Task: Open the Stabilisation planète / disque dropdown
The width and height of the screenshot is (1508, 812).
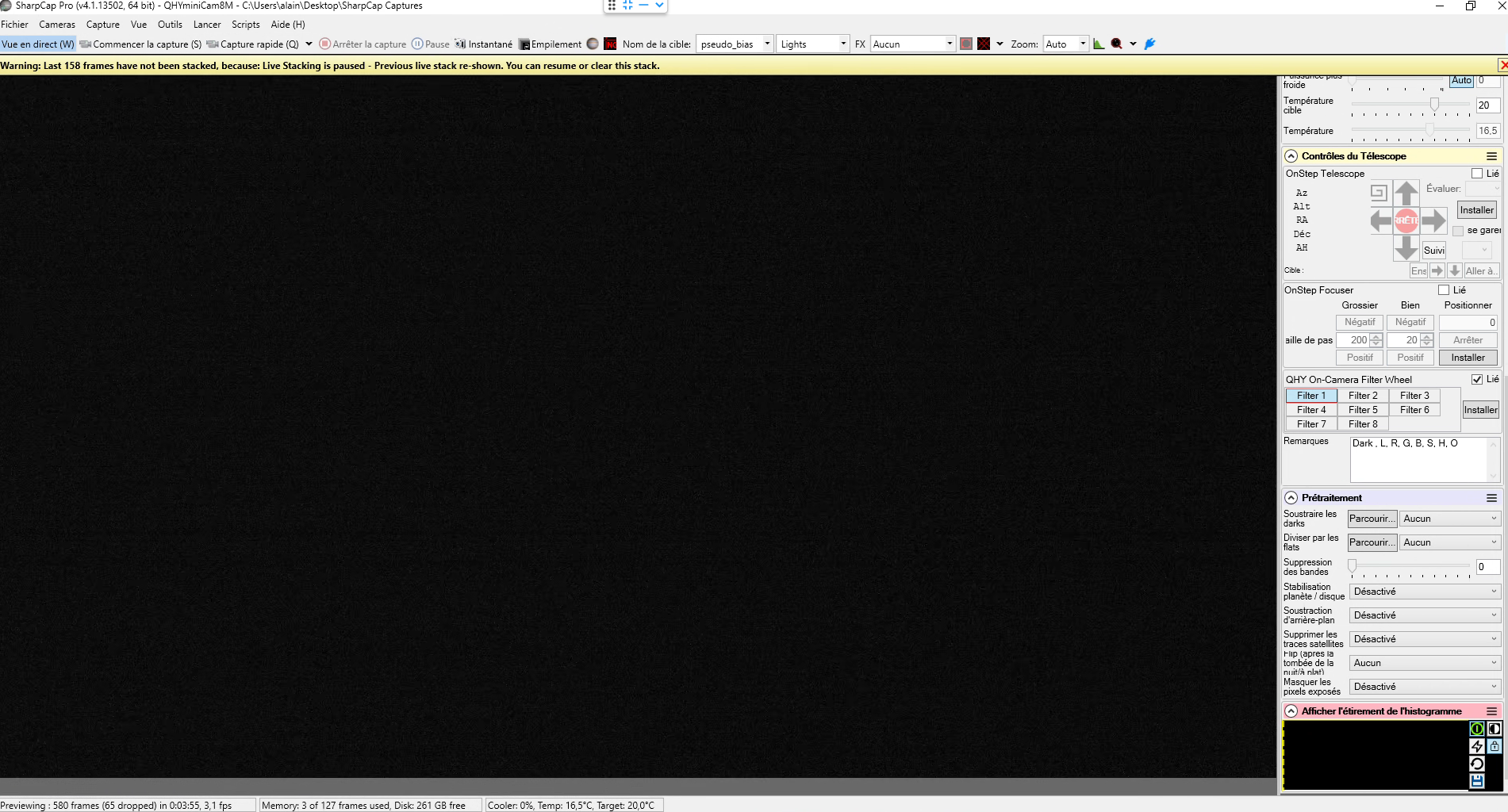Action: pos(1425,592)
